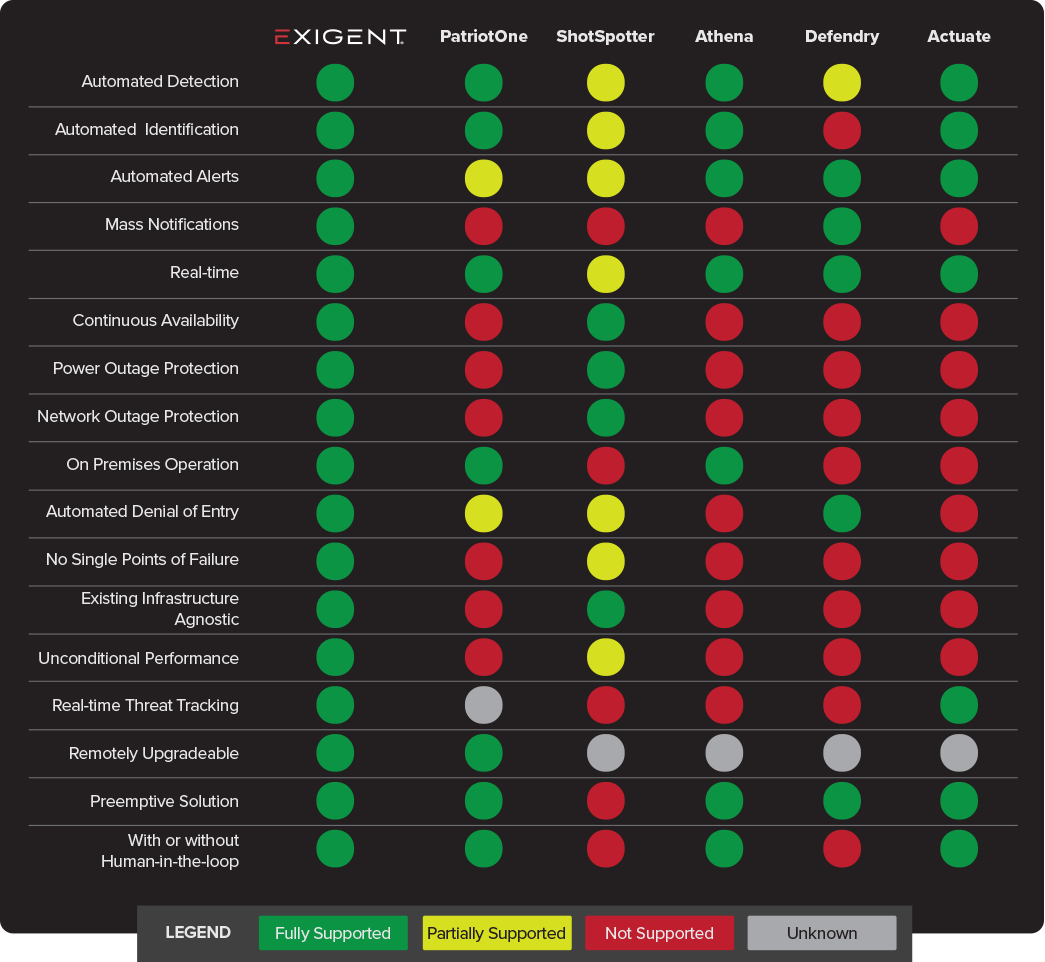Screen dimensions: 1045x962
Task: Click ShotSpotter's red dot for On Premises Operation
Action: [x=606, y=466]
